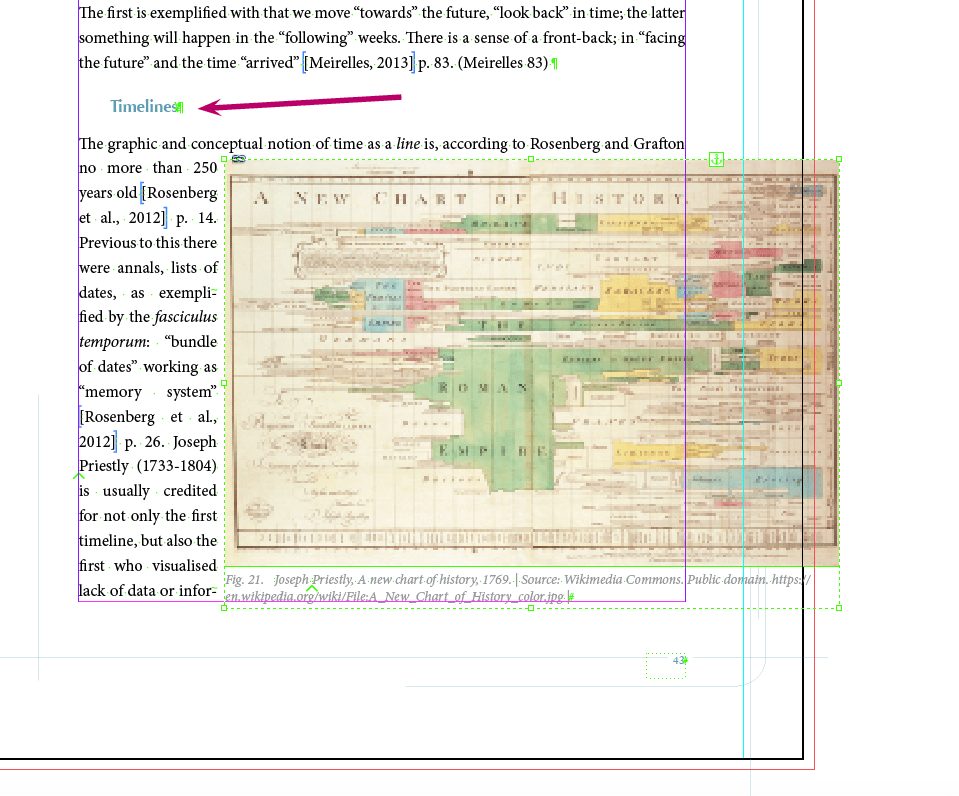Select the top-right corner handle of image frame
Screen dimensions: 959x796
tap(839, 159)
